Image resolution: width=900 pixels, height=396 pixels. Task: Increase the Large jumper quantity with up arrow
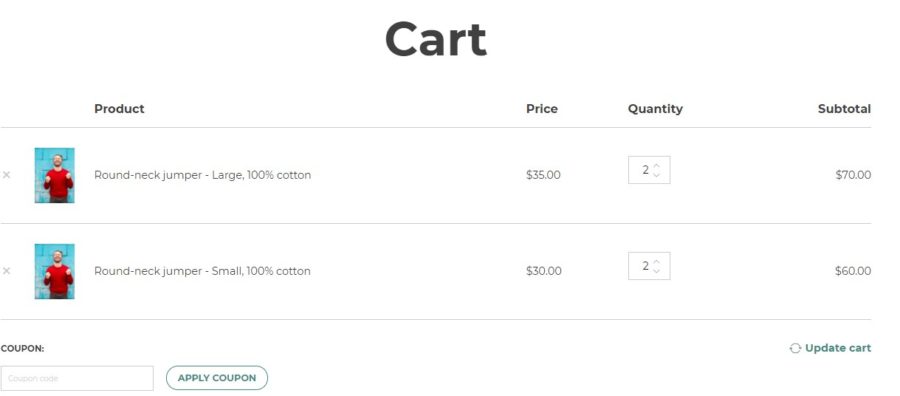[x=657, y=166]
